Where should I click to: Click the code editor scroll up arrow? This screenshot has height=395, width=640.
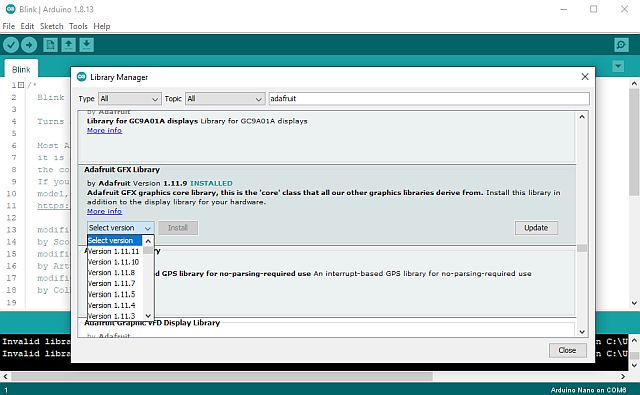point(634,84)
